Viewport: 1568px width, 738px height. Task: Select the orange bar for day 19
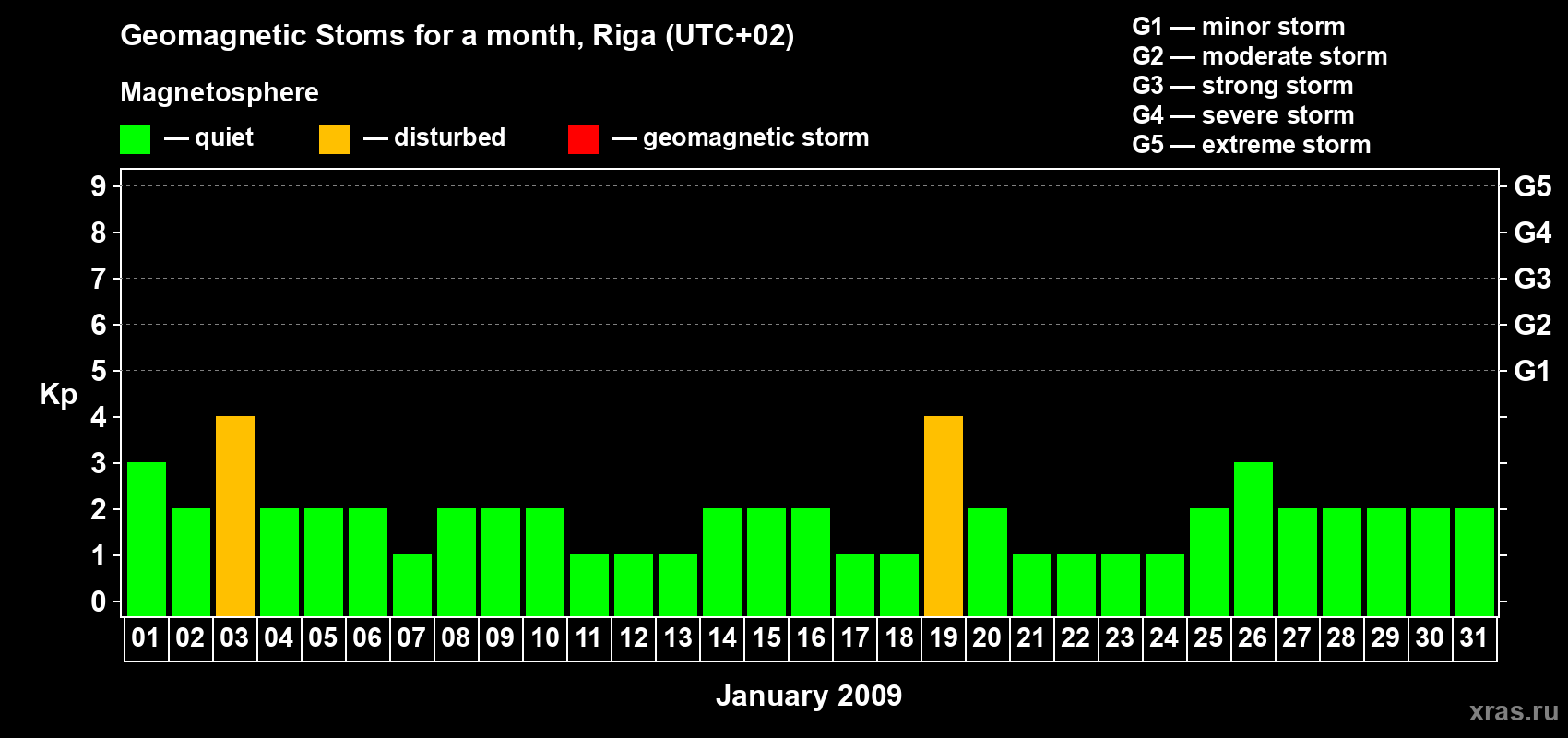tap(944, 516)
